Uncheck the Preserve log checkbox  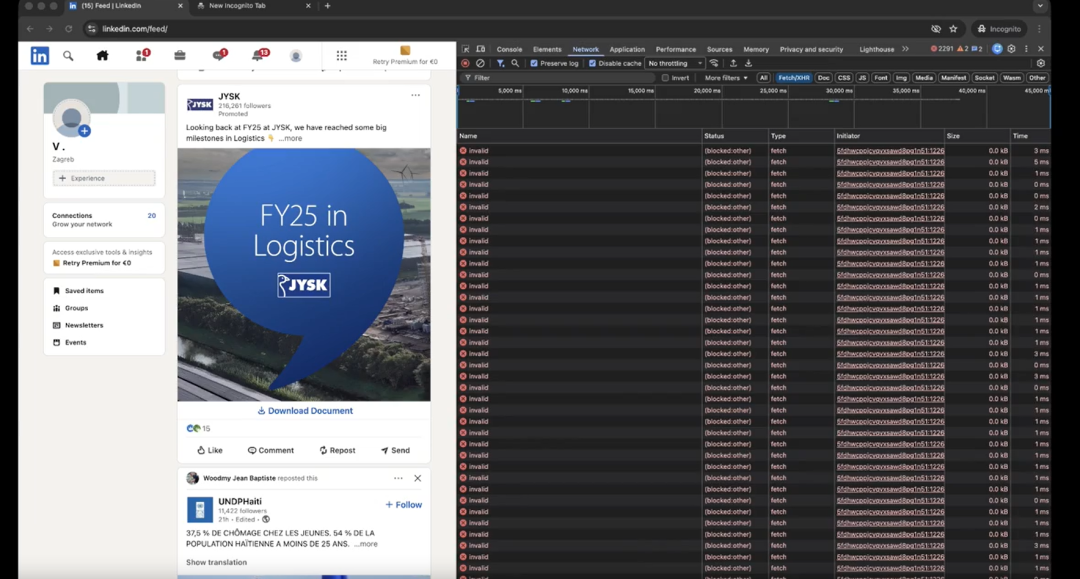tap(534, 63)
